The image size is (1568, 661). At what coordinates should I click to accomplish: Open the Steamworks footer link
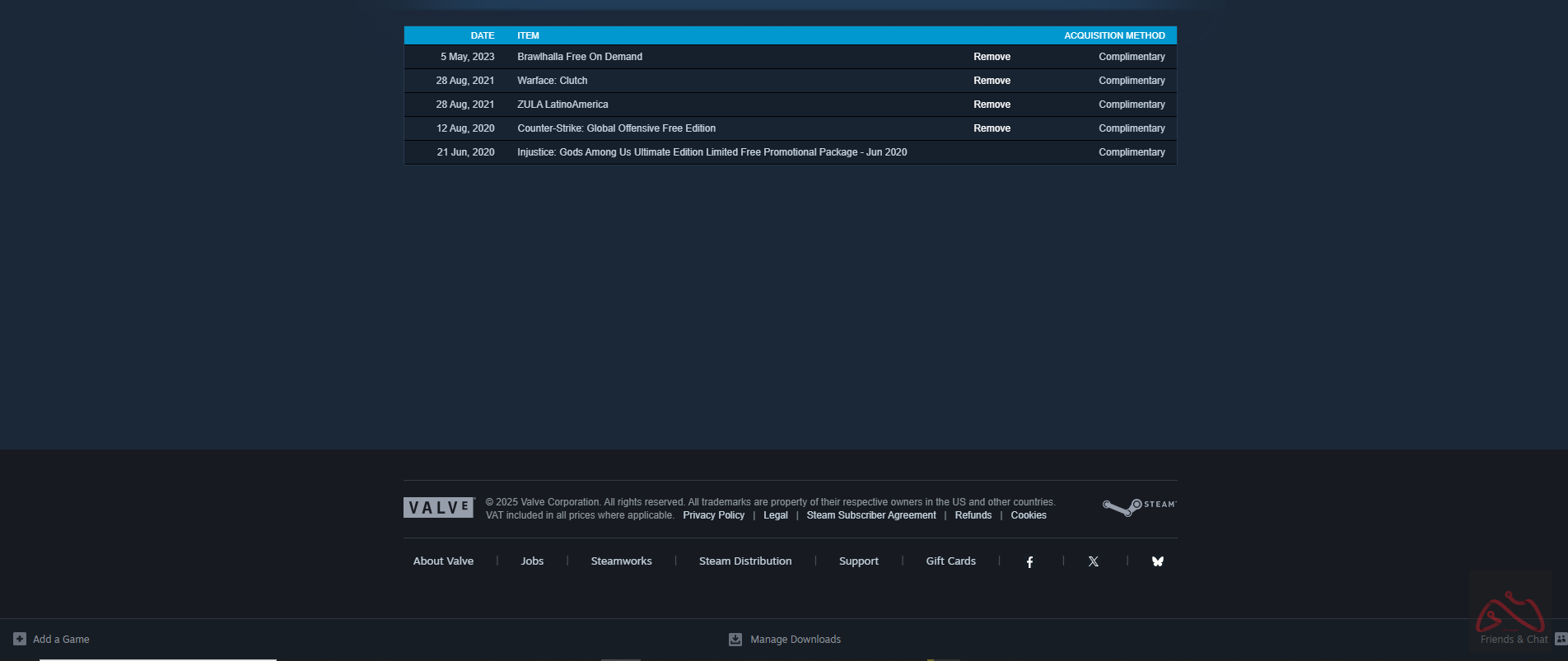click(621, 561)
